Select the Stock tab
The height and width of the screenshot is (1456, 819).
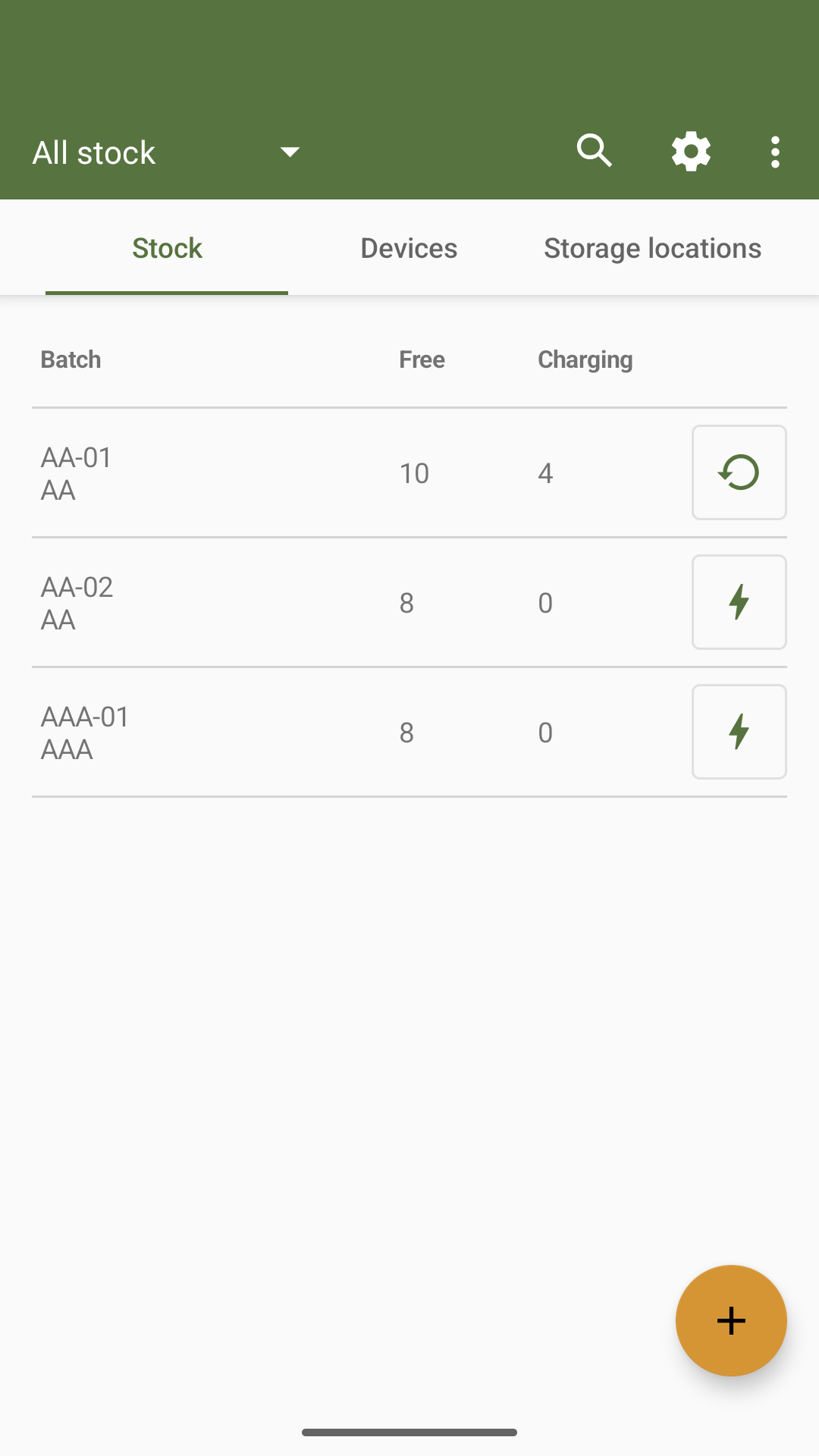coord(167,248)
